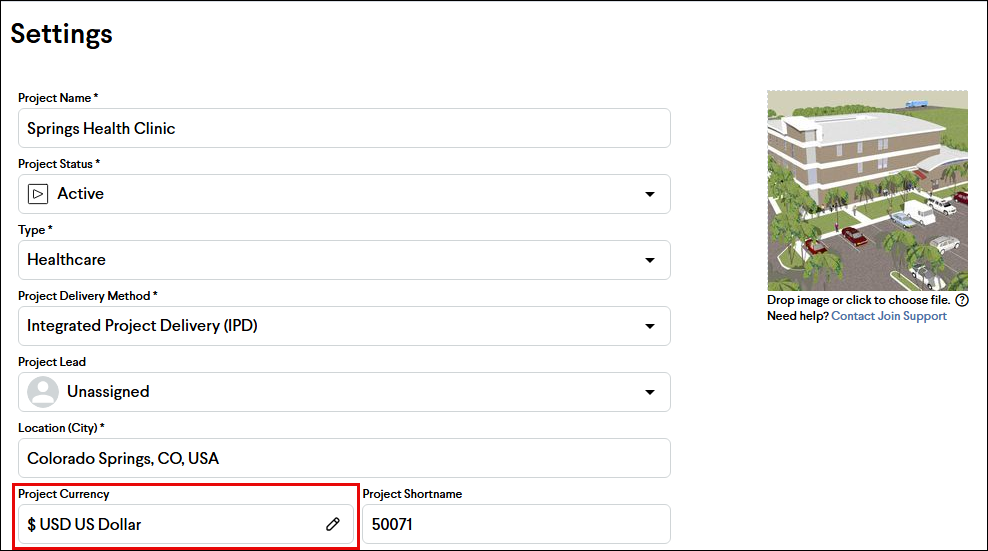Click the Integrated Project Delivery (IPD) text
This screenshot has height=551, width=988.
tap(142, 326)
